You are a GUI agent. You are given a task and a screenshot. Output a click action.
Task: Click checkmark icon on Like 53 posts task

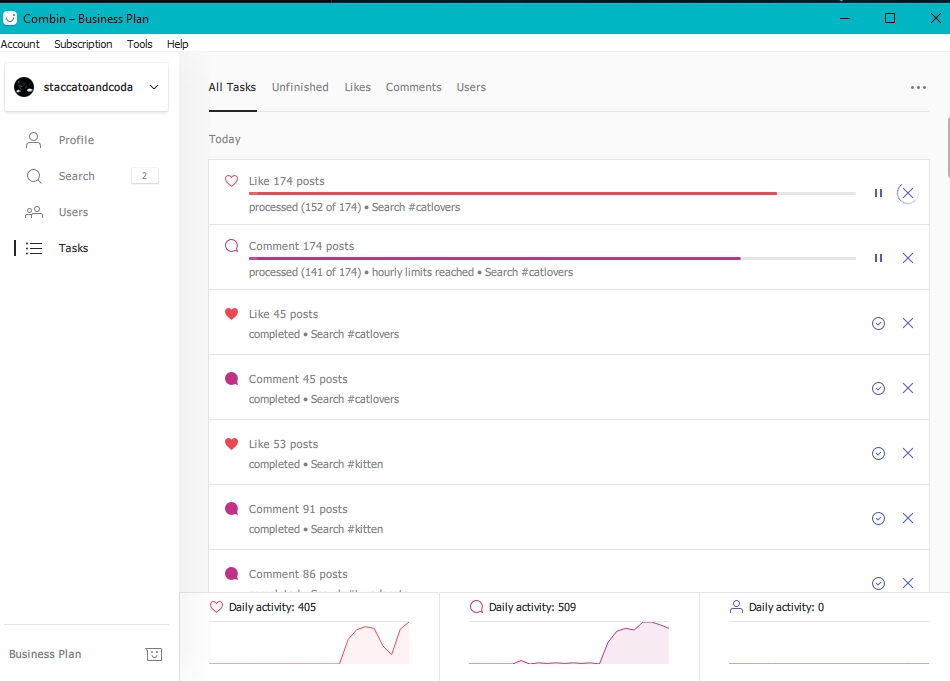click(x=878, y=453)
